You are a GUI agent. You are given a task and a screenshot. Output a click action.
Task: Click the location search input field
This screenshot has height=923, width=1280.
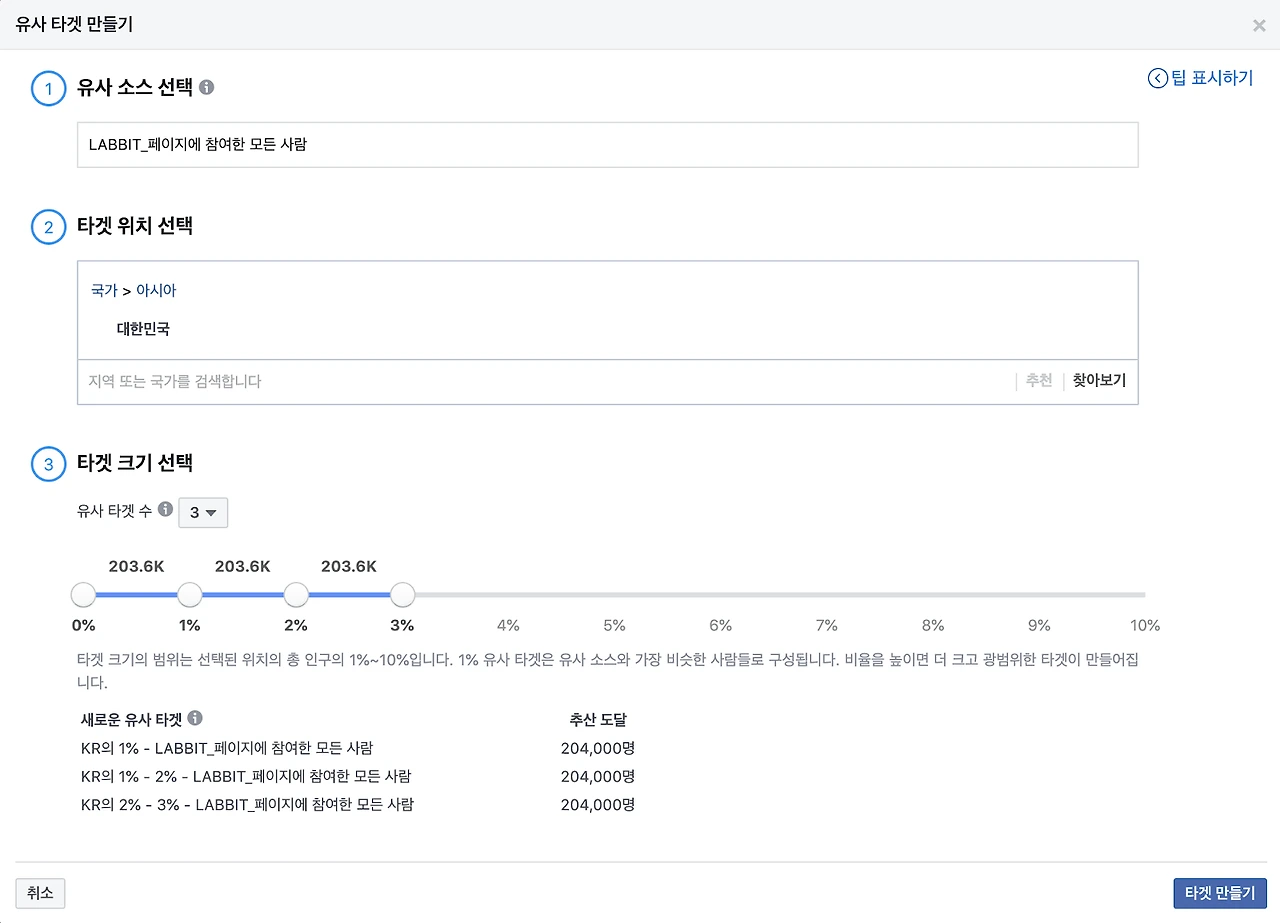coord(545,381)
